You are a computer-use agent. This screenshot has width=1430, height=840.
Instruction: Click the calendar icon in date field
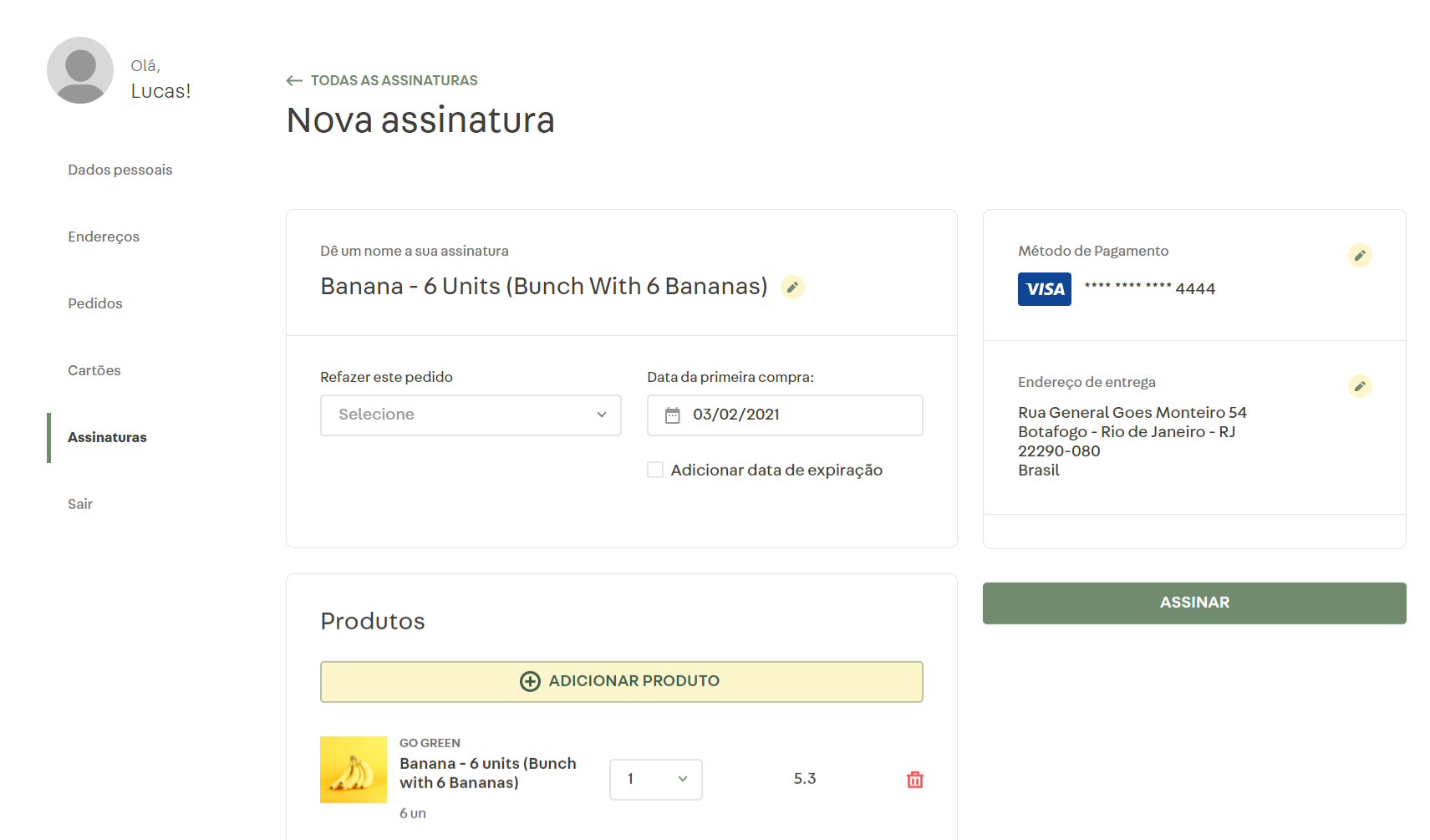pos(673,415)
